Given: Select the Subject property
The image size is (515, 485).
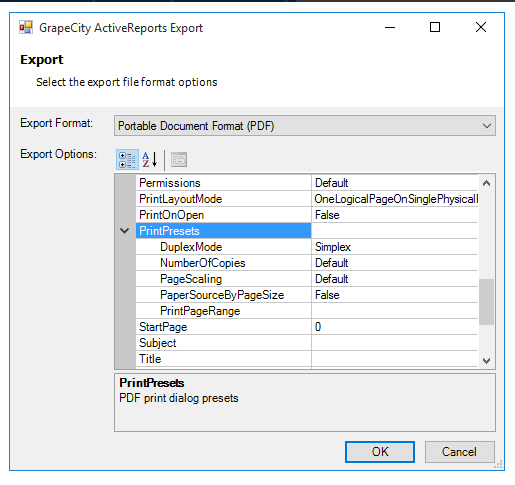Looking at the screenshot, I should click(x=223, y=343).
